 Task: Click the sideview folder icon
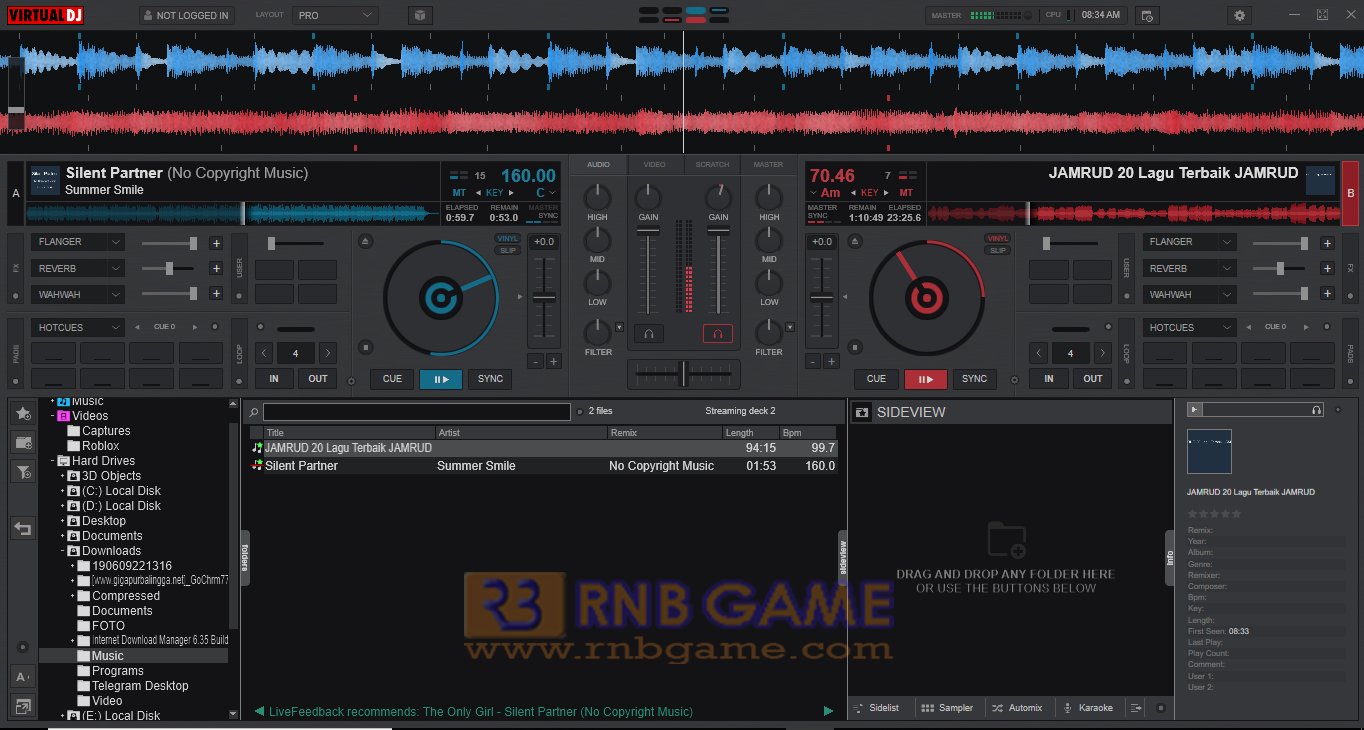[862, 412]
